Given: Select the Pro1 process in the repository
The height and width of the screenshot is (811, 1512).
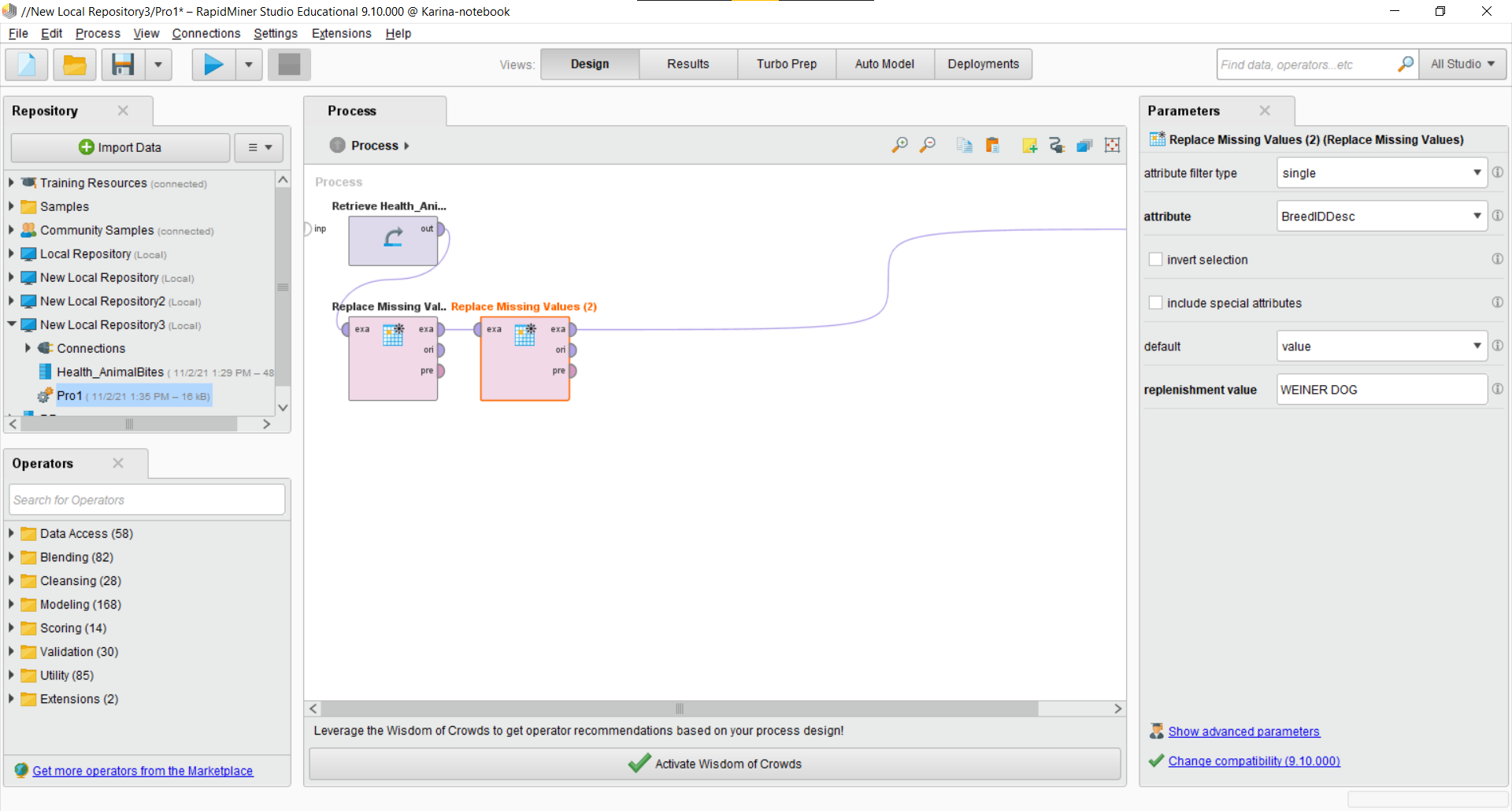Looking at the screenshot, I should coord(69,395).
